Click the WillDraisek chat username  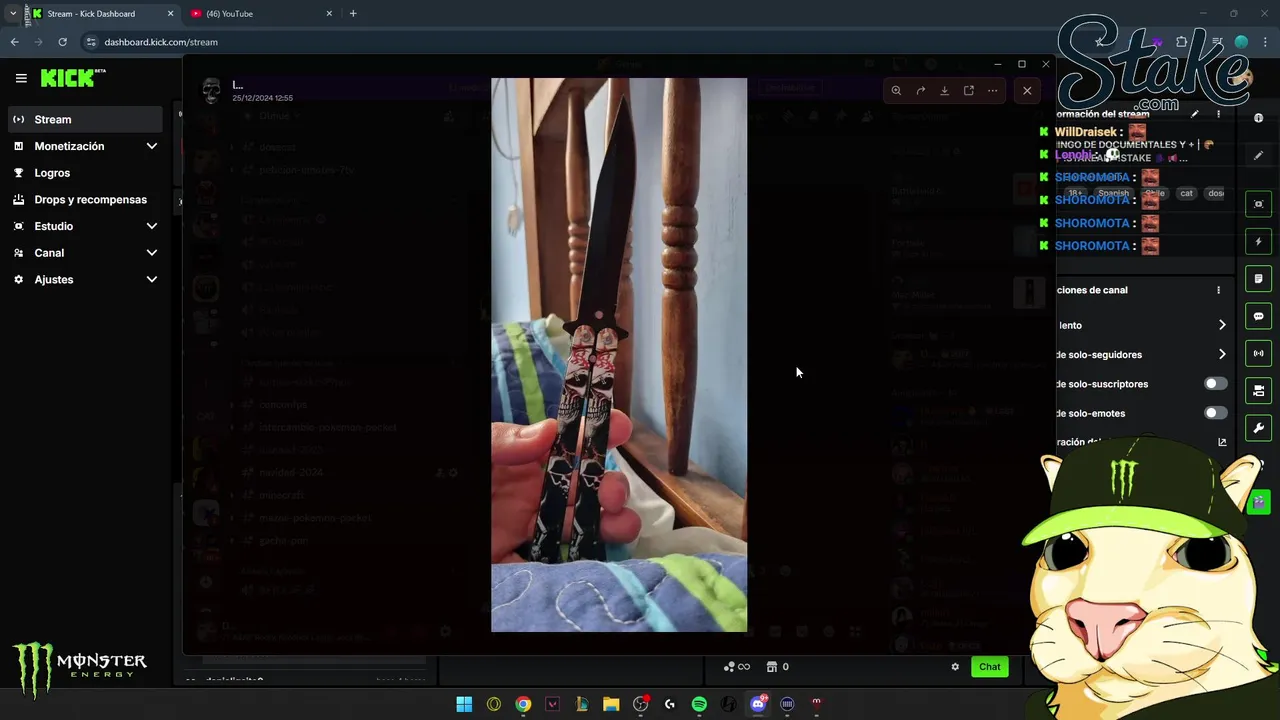1084,132
